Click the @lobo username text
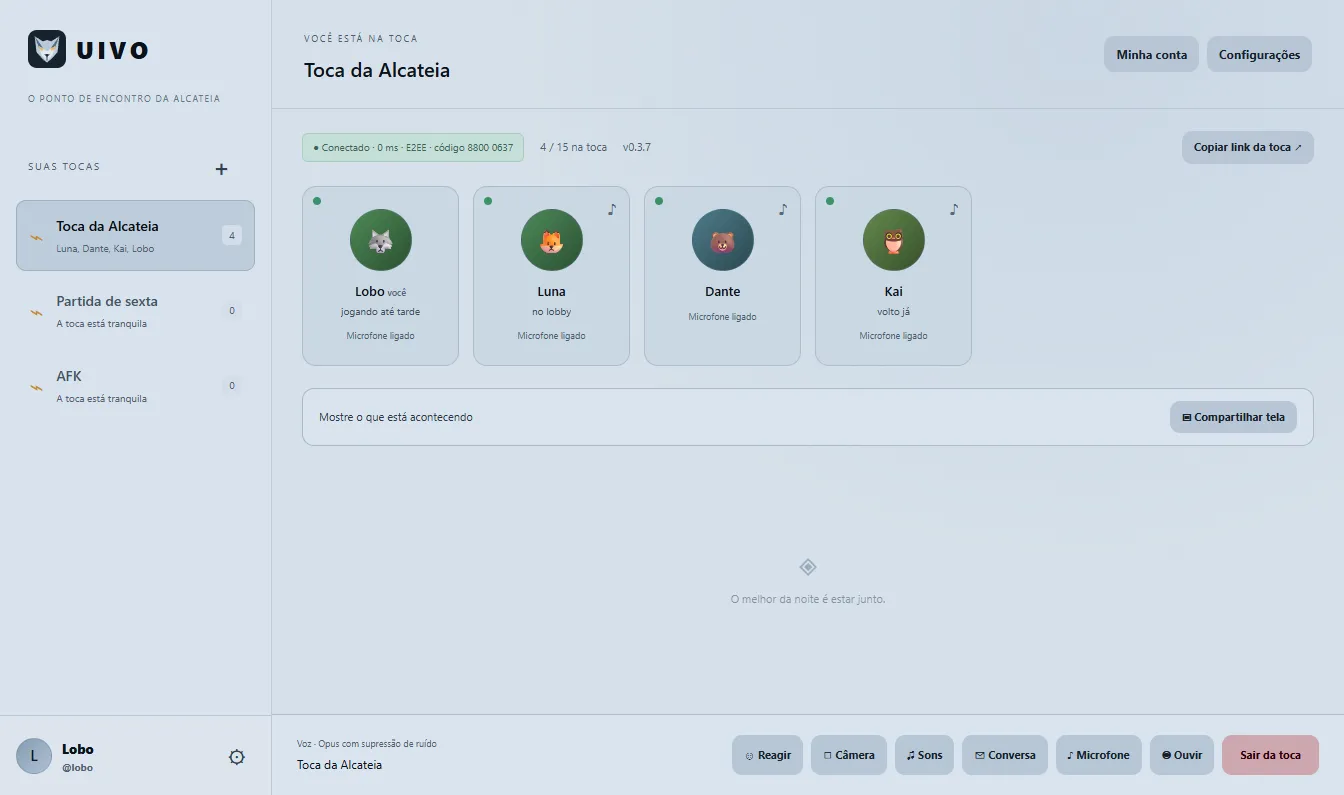The height and width of the screenshot is (795, 1344). tap(77, 768)
